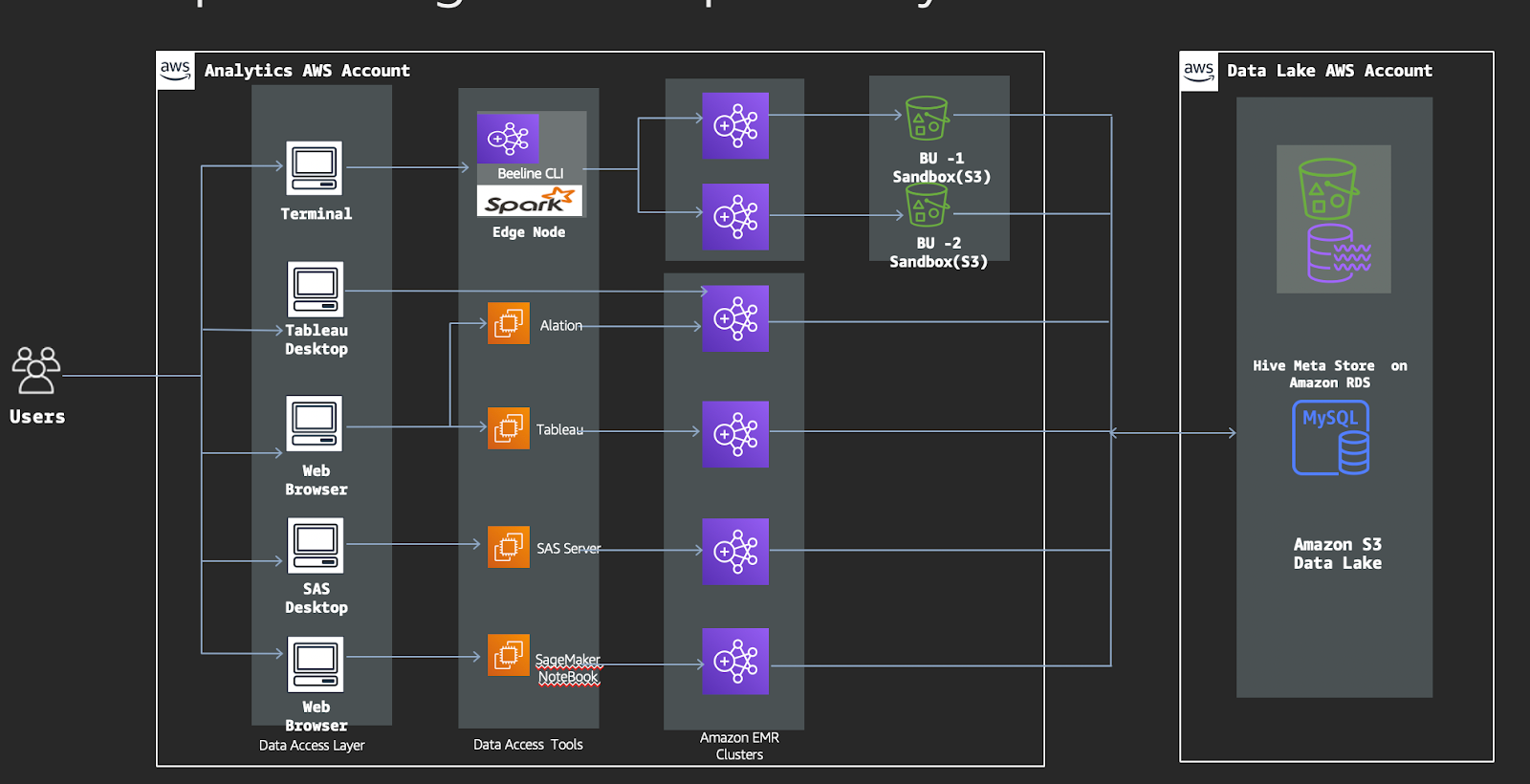Click the green S3 bucket in Data Lake
The image size is (1530, 784).
pos(1328,188)
